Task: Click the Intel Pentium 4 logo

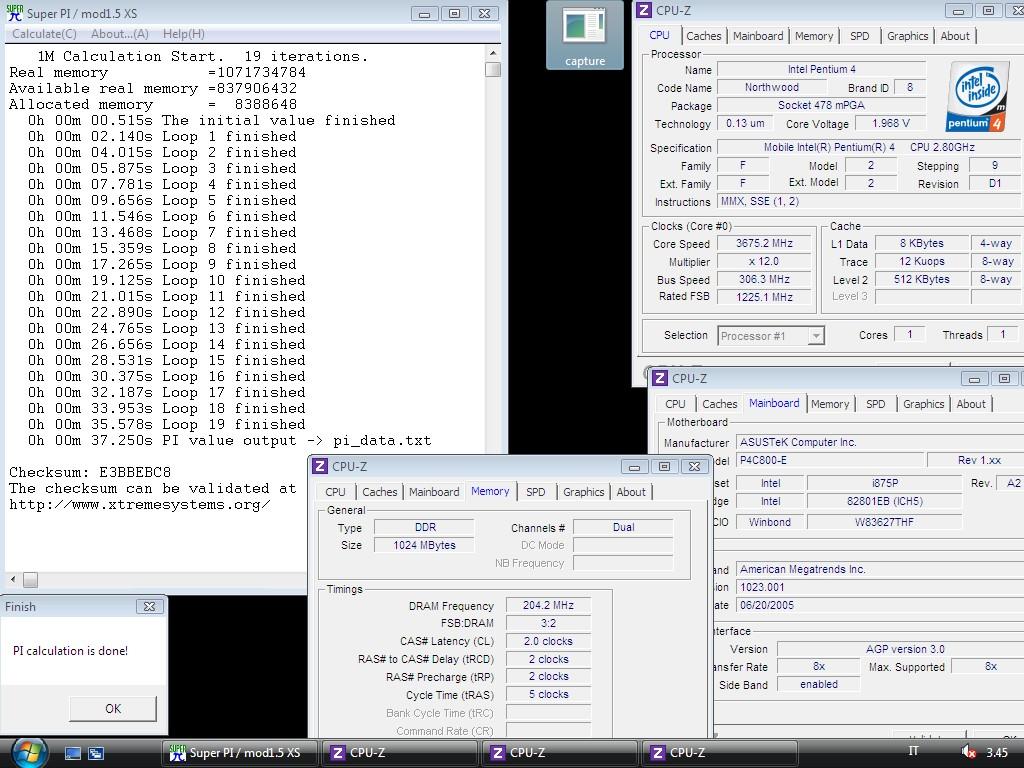Action: coord(976,97)
